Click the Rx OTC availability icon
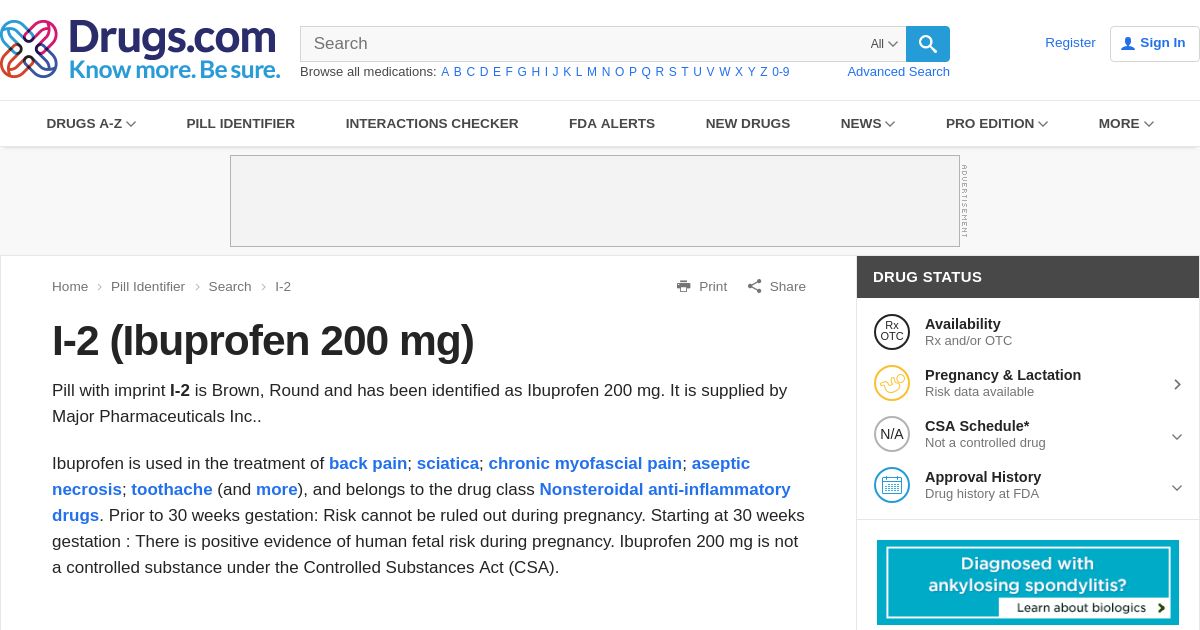The height and width of the screenshot is (630, 1200). tap(892, 332)
